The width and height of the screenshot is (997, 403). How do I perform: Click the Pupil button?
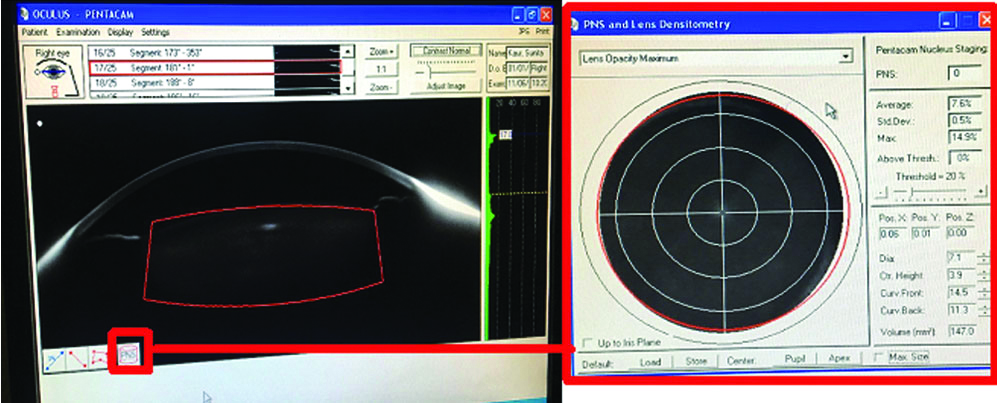point(795,358)
